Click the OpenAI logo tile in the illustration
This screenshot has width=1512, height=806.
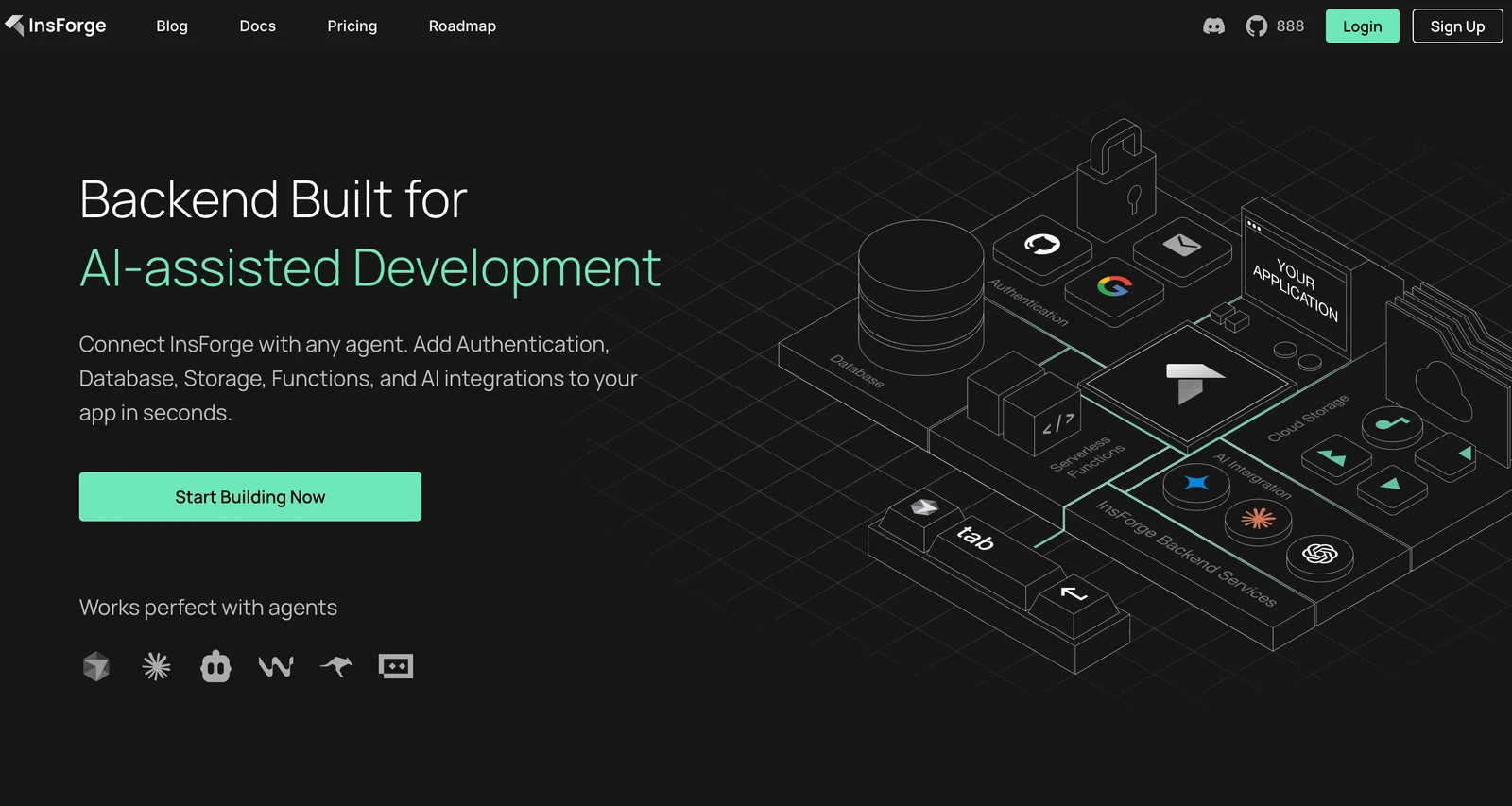pyautogui.click(x=1319, y=554)
